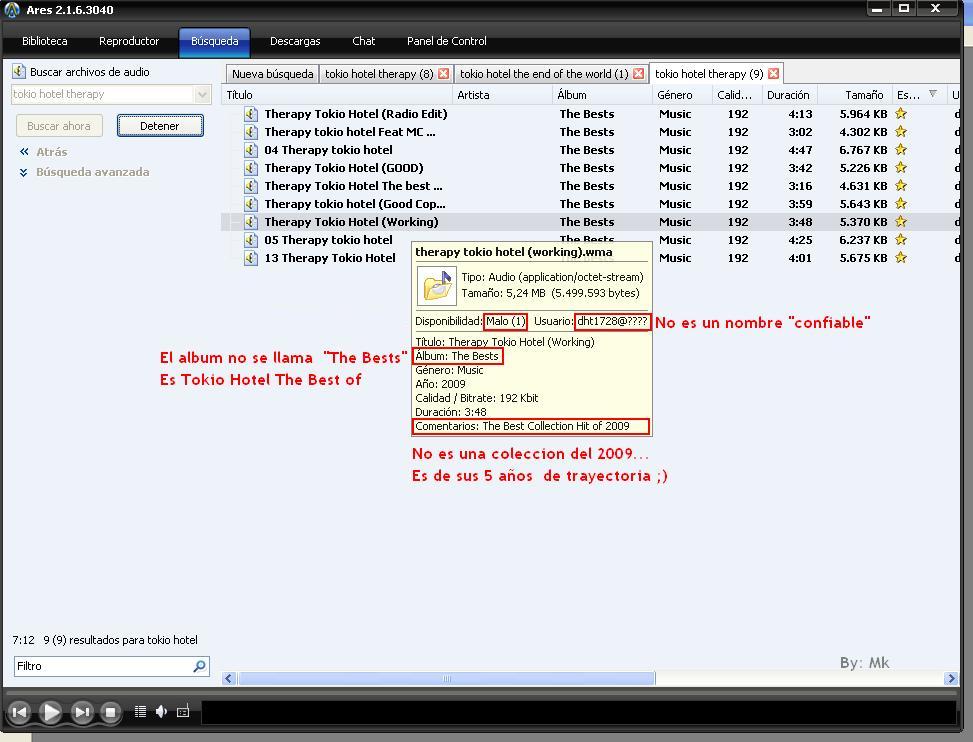Click star rating of 5.643 KB row
The height and width of the screenshot is (742, 973).
point(901,203)
